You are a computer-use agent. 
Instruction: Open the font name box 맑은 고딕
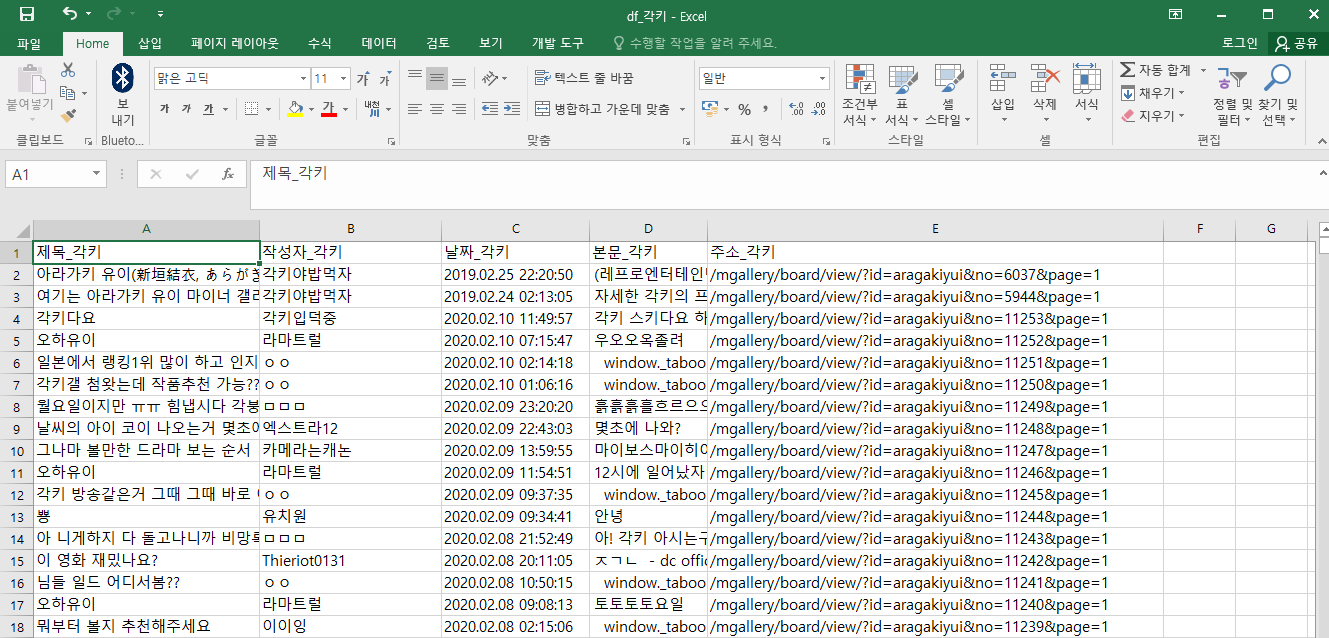[231, 78]
